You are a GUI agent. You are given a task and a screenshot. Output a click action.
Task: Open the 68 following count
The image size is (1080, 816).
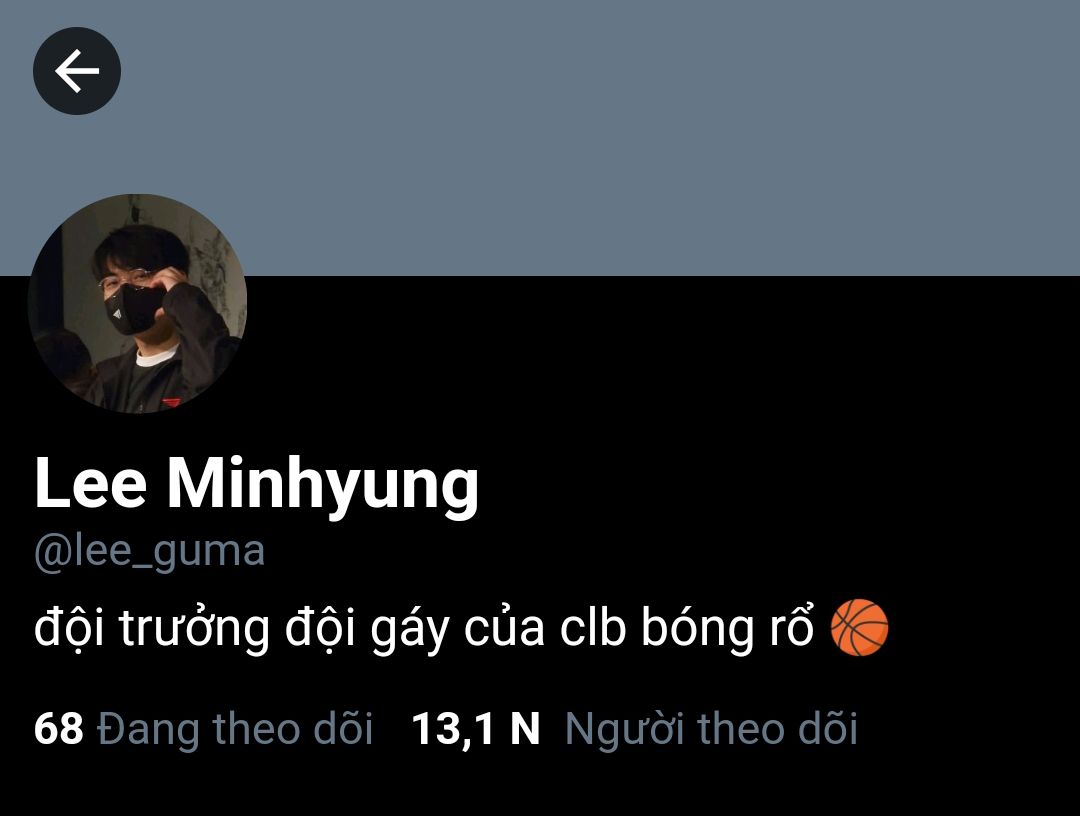coord(204,729)
